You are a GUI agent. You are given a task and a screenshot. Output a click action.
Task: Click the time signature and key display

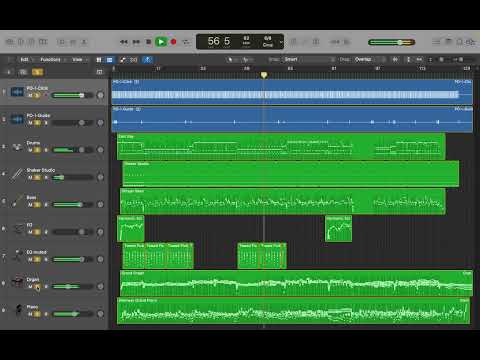tap(268, 41)
